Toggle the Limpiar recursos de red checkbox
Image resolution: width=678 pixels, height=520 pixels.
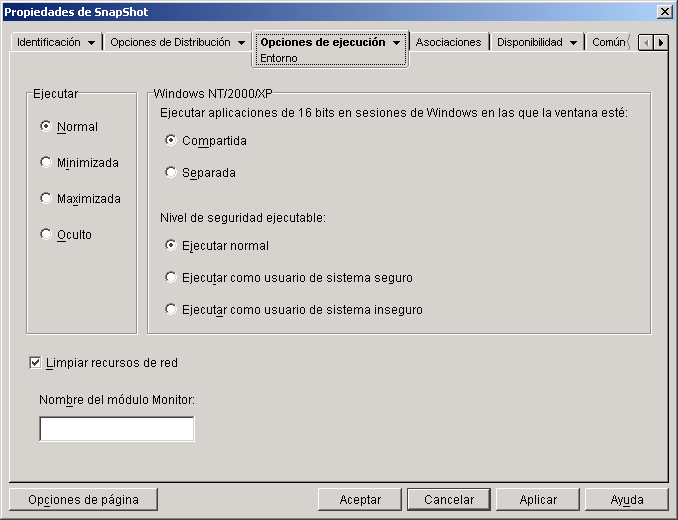pyautogui.click(x=35, y=363)
